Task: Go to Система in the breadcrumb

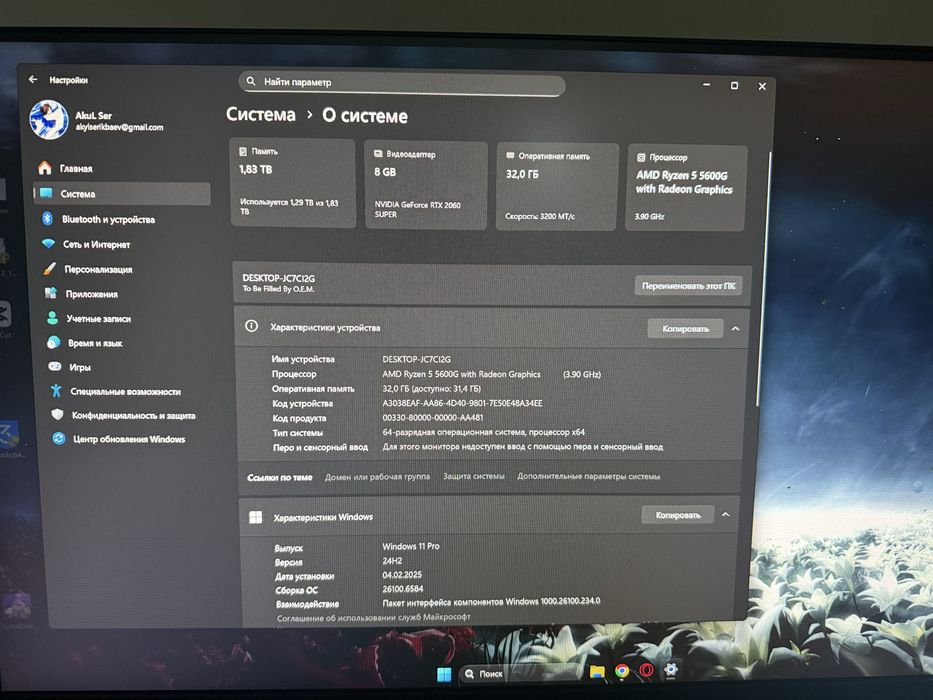Action: [261, 114]
